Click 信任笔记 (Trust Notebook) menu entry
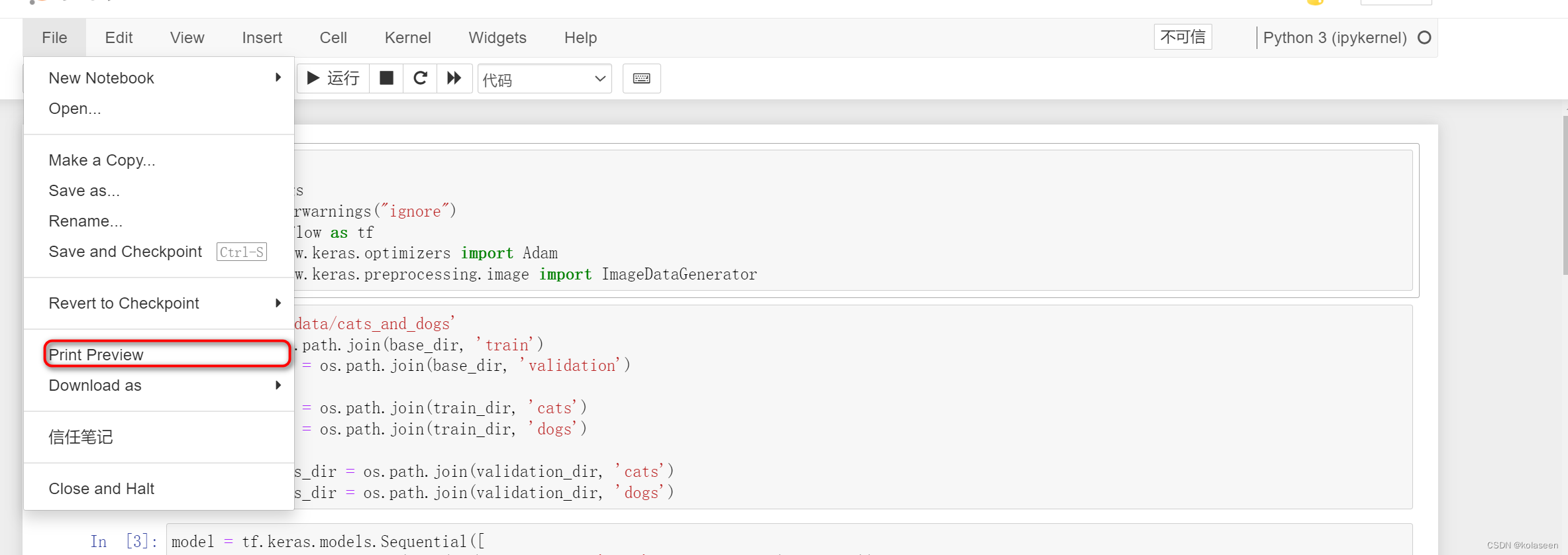 (159, 437)
